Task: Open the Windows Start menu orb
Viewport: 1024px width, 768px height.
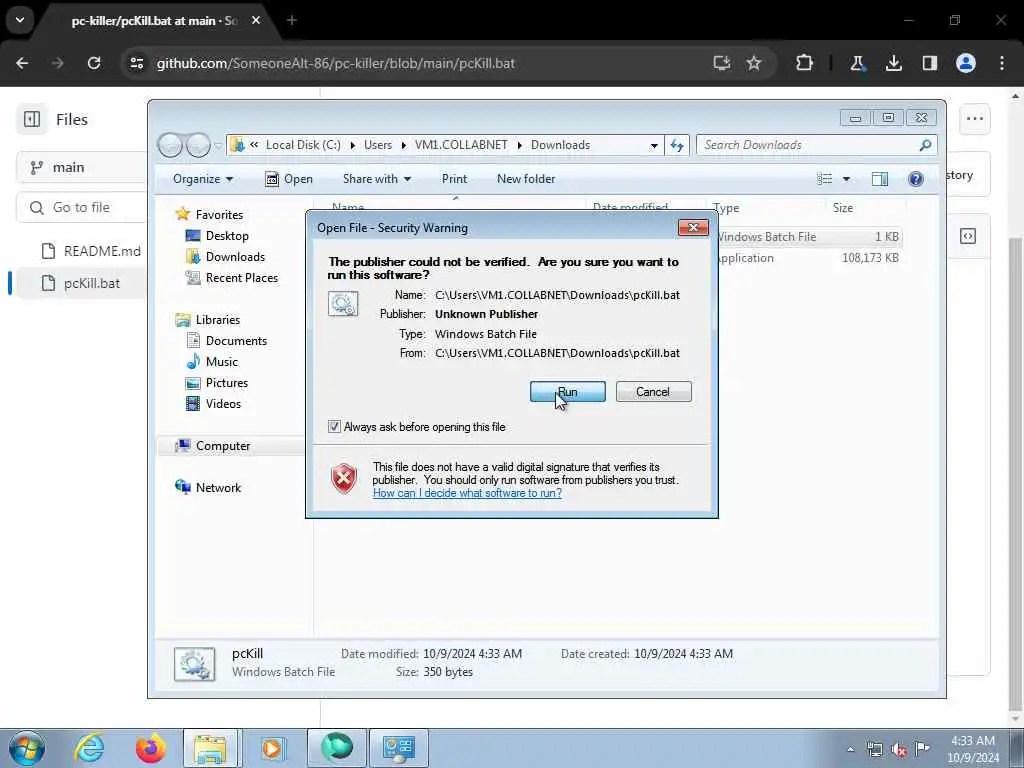Action: pos(27,748)
